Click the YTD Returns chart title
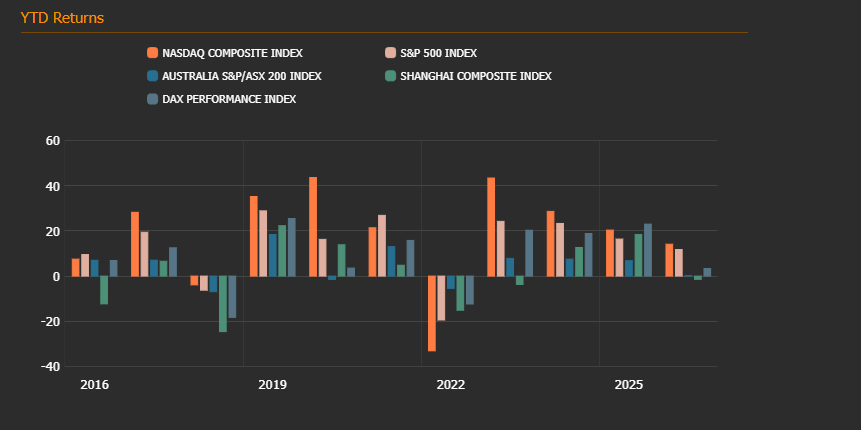Image resolution: width=861 pixels, height=430 pixels. [62, 18]
